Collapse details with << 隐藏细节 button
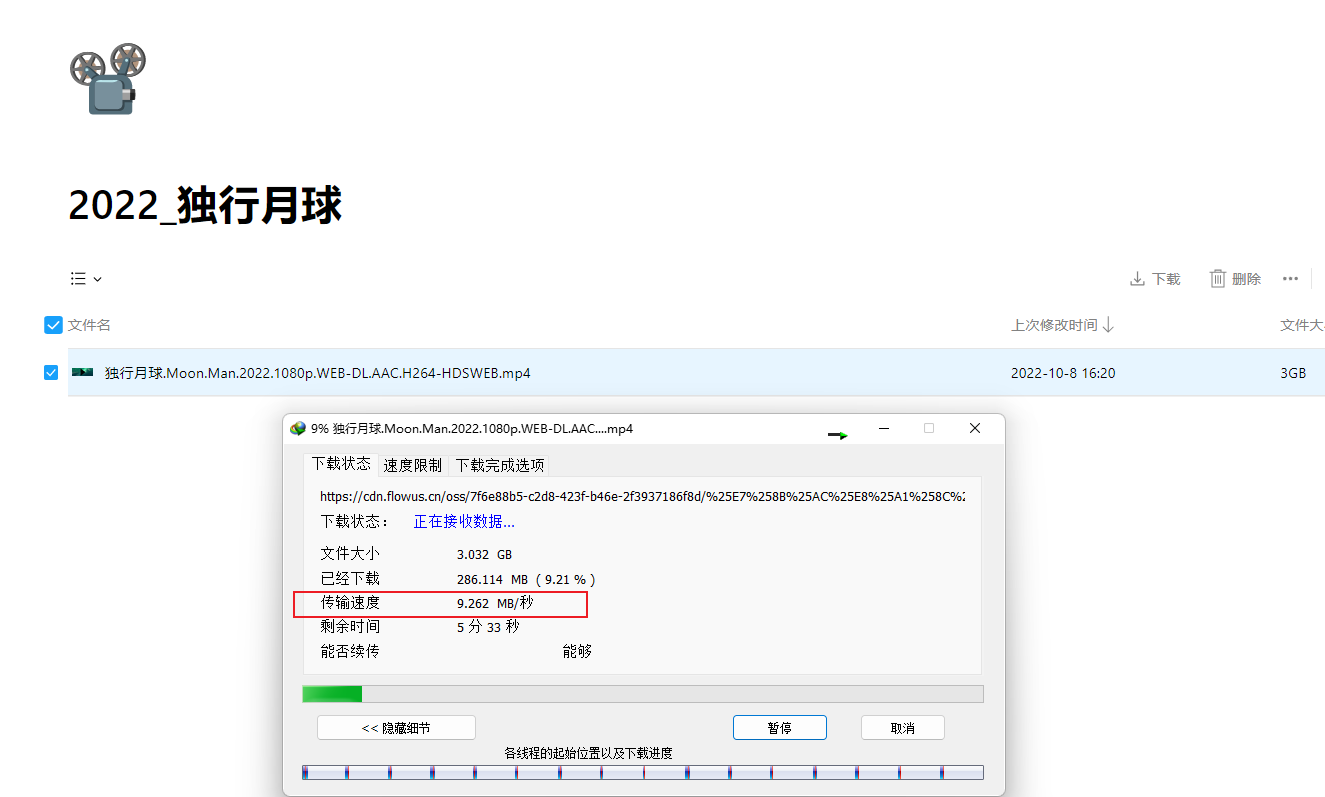1325x797 pixels. (x=396, y=728)
